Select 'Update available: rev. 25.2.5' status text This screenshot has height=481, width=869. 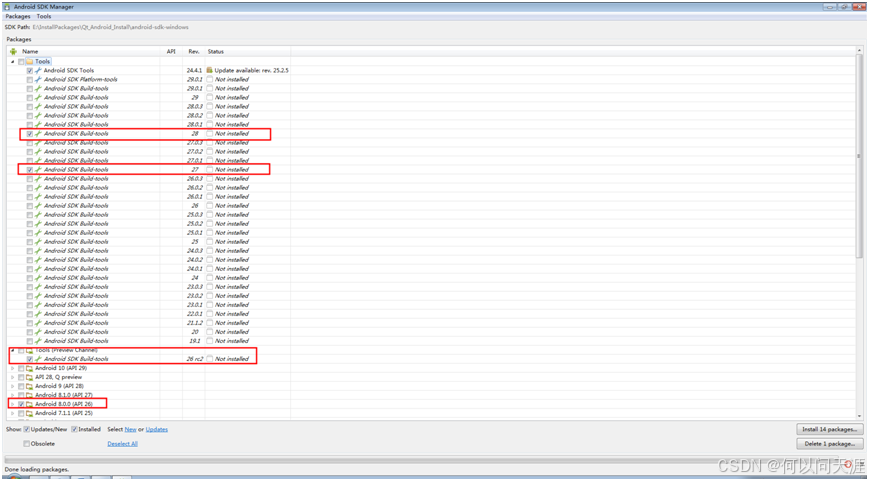(252, 70)
